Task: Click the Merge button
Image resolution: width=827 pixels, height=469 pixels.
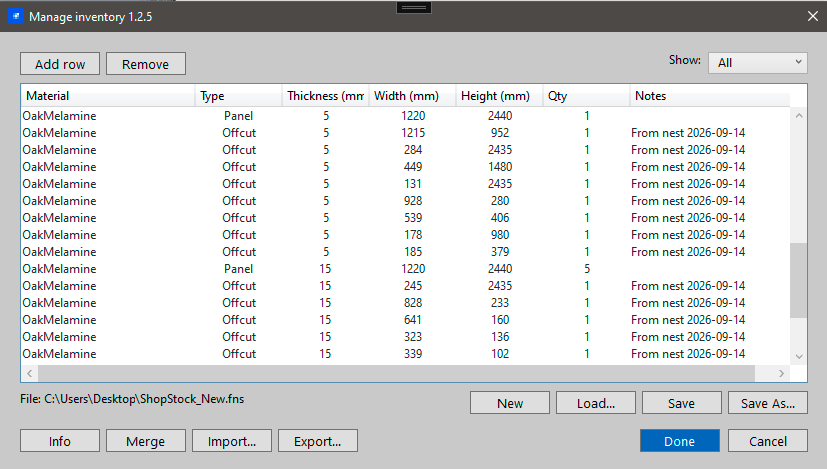Action: point(146,441)
